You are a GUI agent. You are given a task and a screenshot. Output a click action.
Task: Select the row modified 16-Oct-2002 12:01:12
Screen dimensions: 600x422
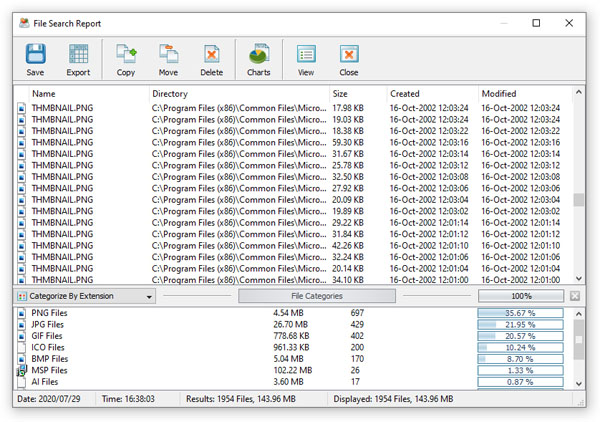pos(294,235)
